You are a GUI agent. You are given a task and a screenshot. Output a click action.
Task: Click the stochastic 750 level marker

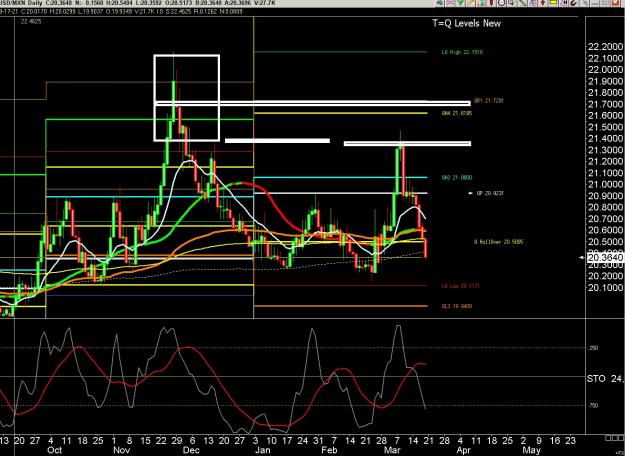(594, 405)
